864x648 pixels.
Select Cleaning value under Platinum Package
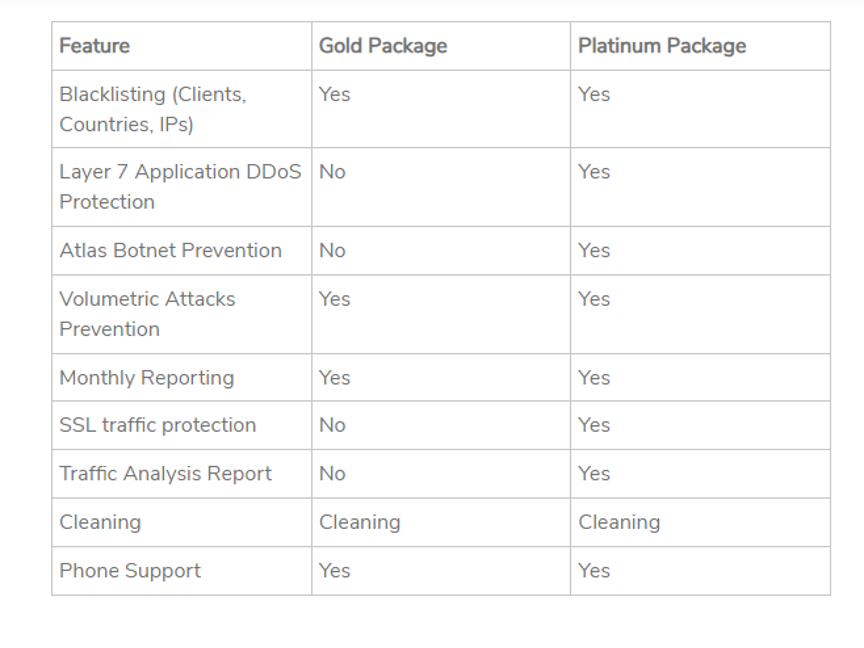[619, 522]
